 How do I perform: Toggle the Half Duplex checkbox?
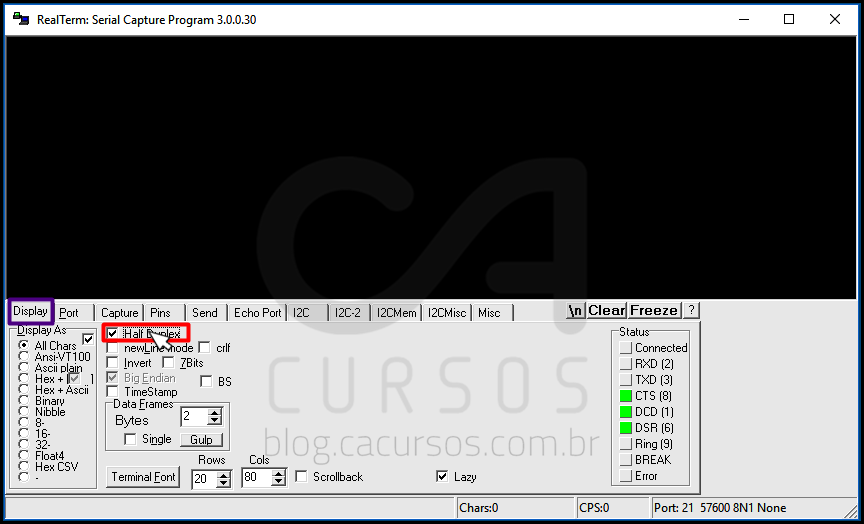(x=112, y=333)
